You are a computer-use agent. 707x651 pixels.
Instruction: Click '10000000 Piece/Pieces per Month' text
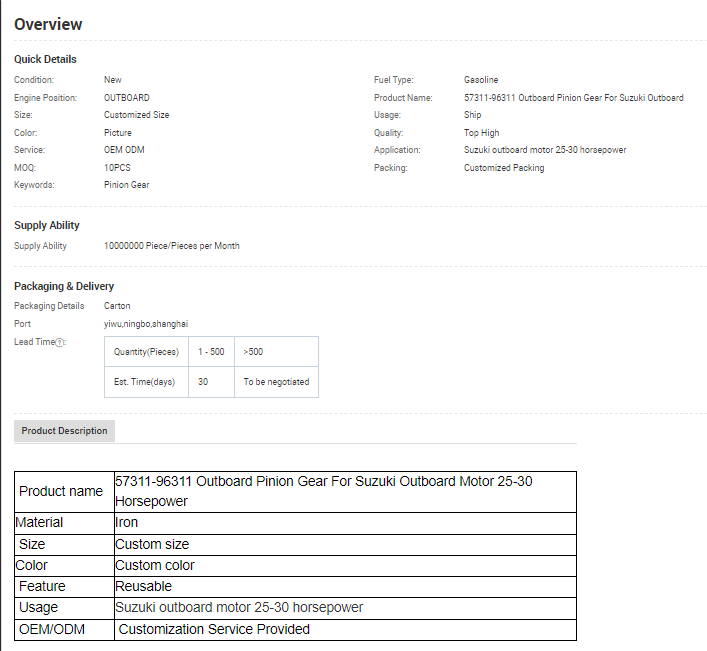[x=171, y=246]
